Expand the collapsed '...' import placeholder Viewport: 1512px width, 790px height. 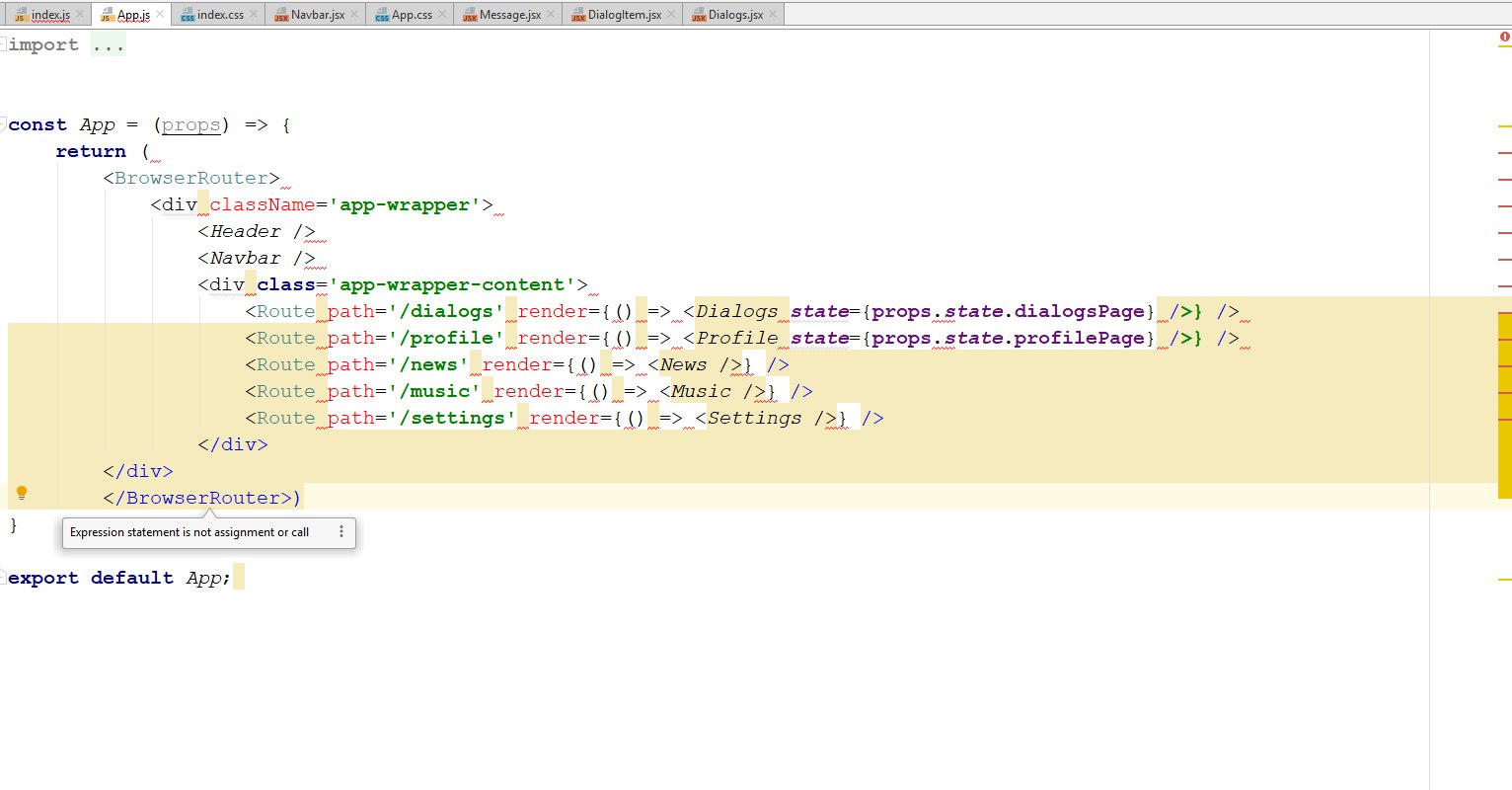click(109, 45)
